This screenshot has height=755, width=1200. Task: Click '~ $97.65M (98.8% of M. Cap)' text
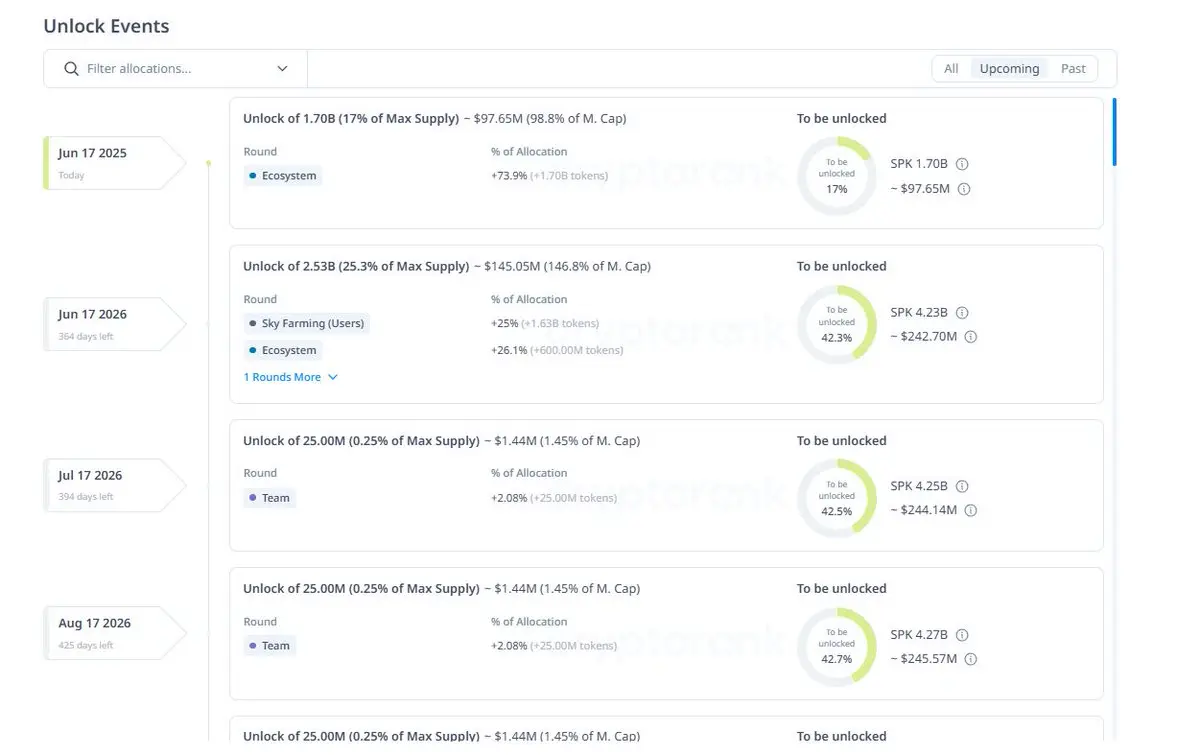coord(545,118)
